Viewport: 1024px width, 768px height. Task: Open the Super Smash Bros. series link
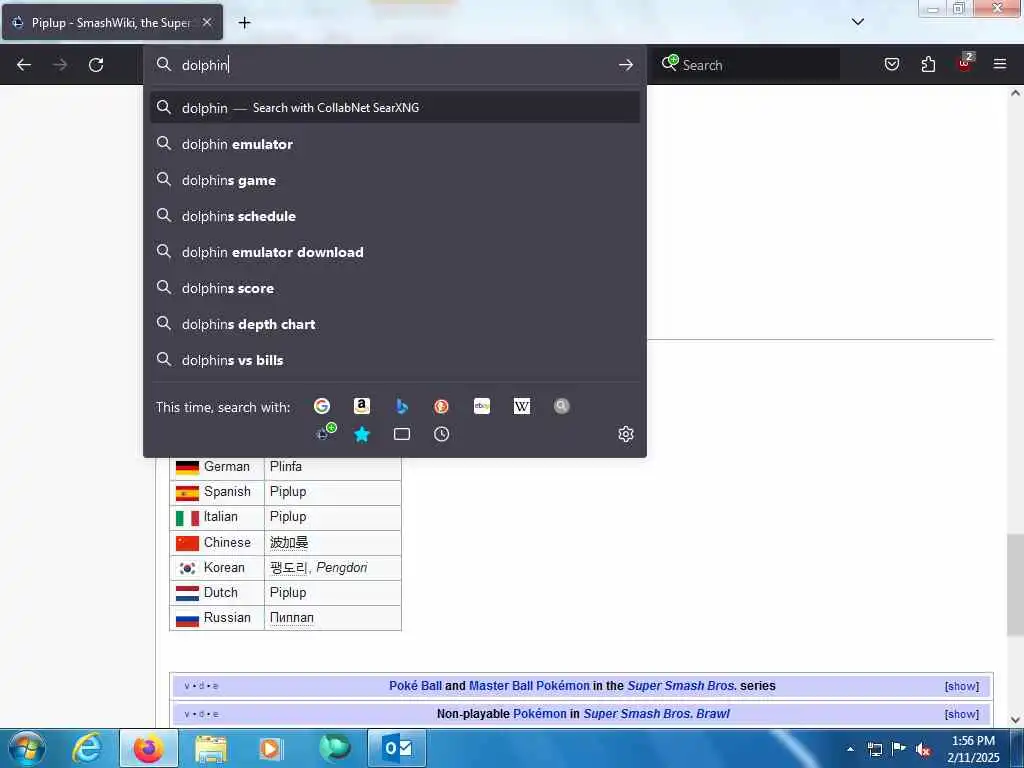tap(682, 686)
